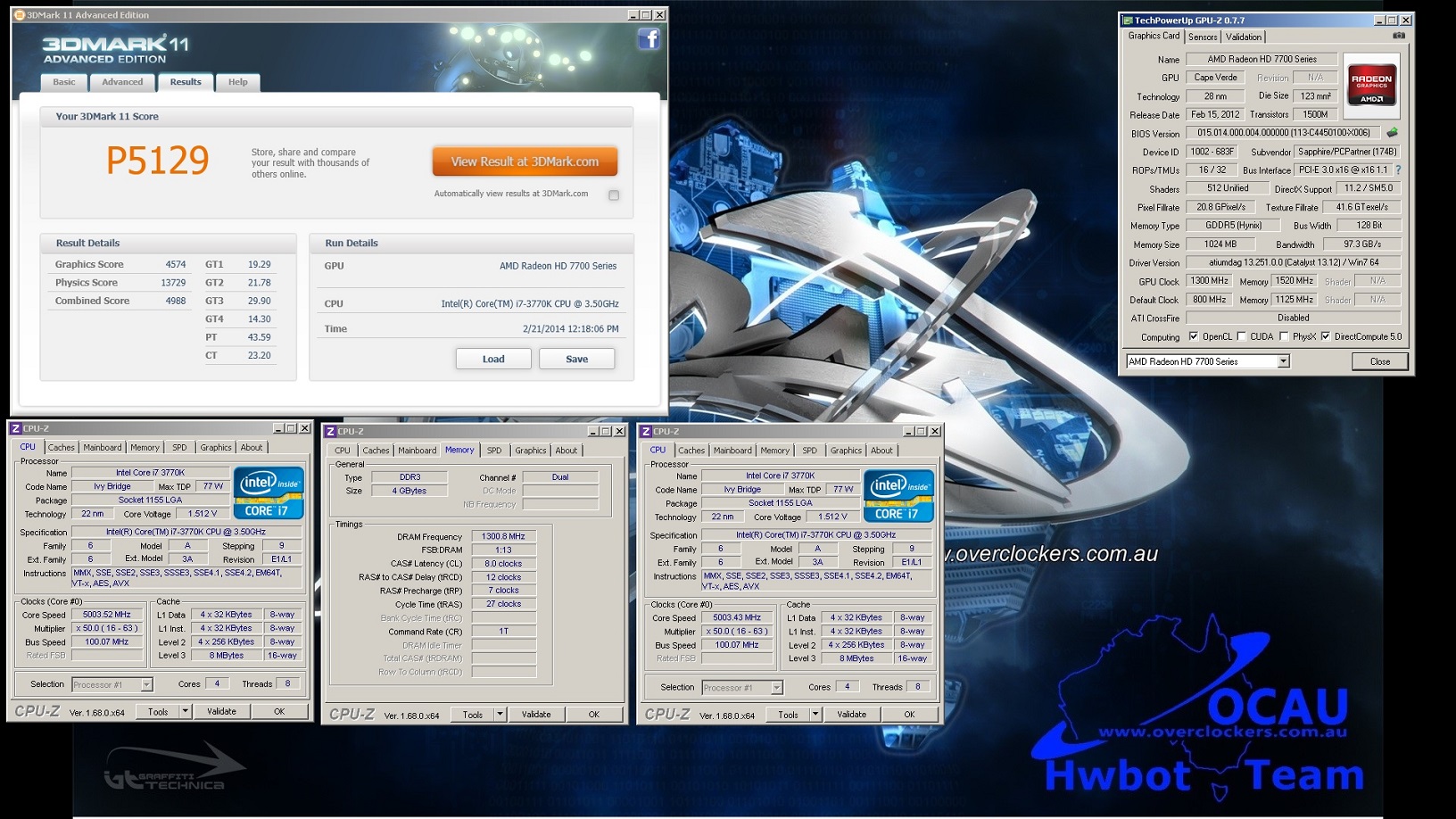
Task: Click the Intel Core i7 logo in left CPU-Z window
Action: coord(269,492)
